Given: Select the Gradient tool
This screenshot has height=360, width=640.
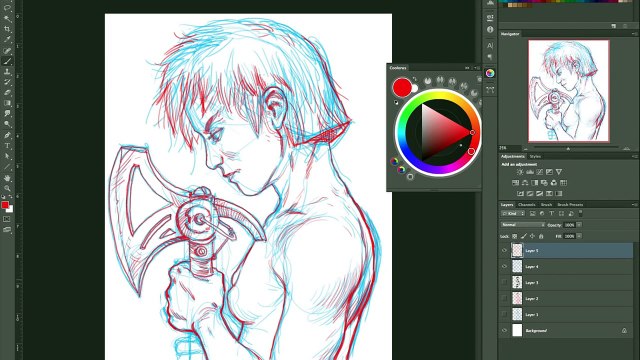Looking at the screenshot, I should pos(7,103).
